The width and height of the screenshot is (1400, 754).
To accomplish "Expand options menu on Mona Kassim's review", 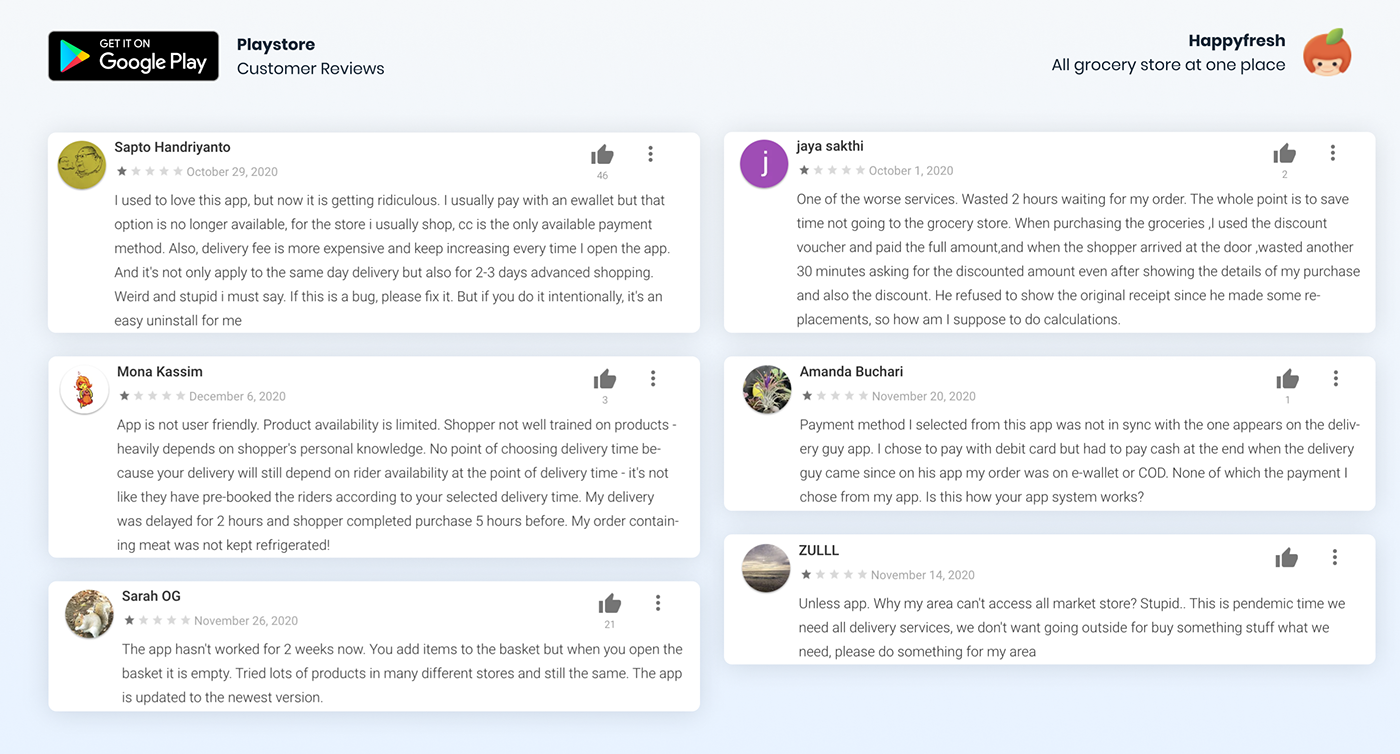I will (x=653, y=378).
